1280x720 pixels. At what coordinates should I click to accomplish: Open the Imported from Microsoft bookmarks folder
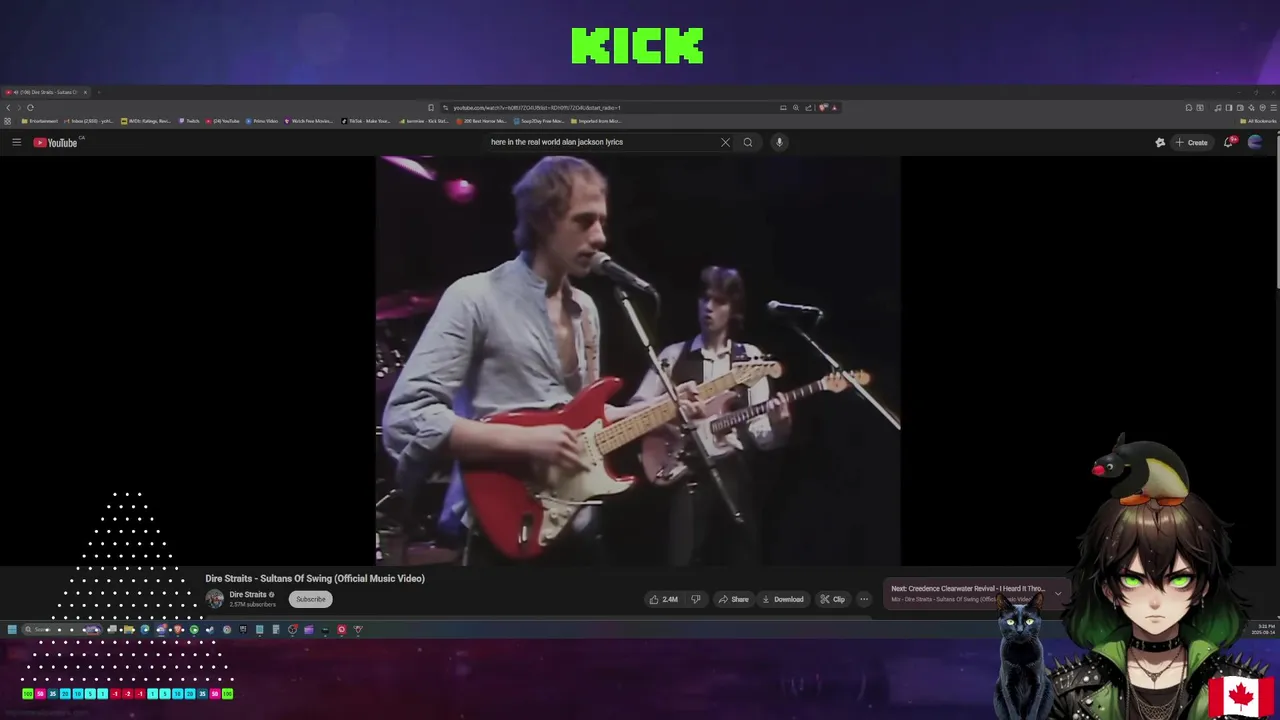click(596, 121)
